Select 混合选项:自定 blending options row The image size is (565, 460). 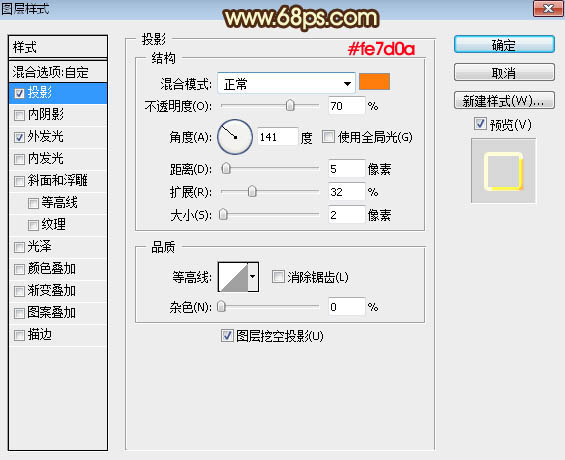click(58, 72)
